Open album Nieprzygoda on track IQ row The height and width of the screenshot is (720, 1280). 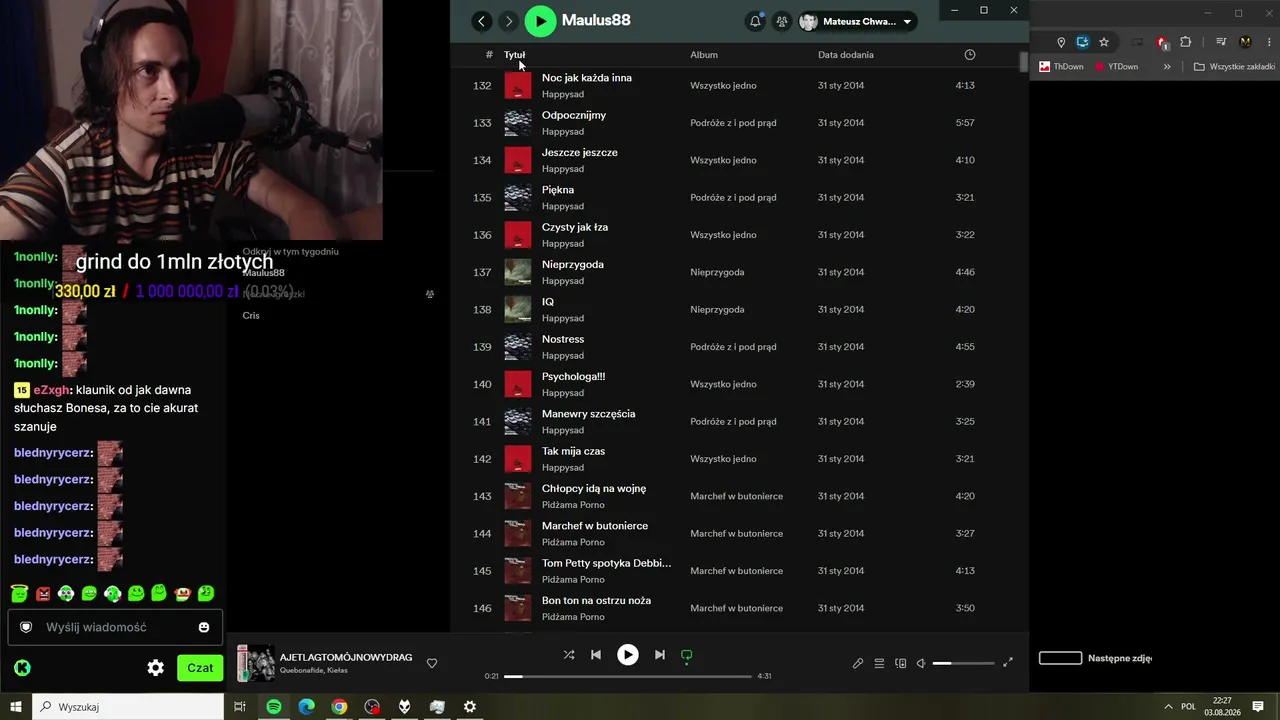pyautogui.click(x=717, y=310)
